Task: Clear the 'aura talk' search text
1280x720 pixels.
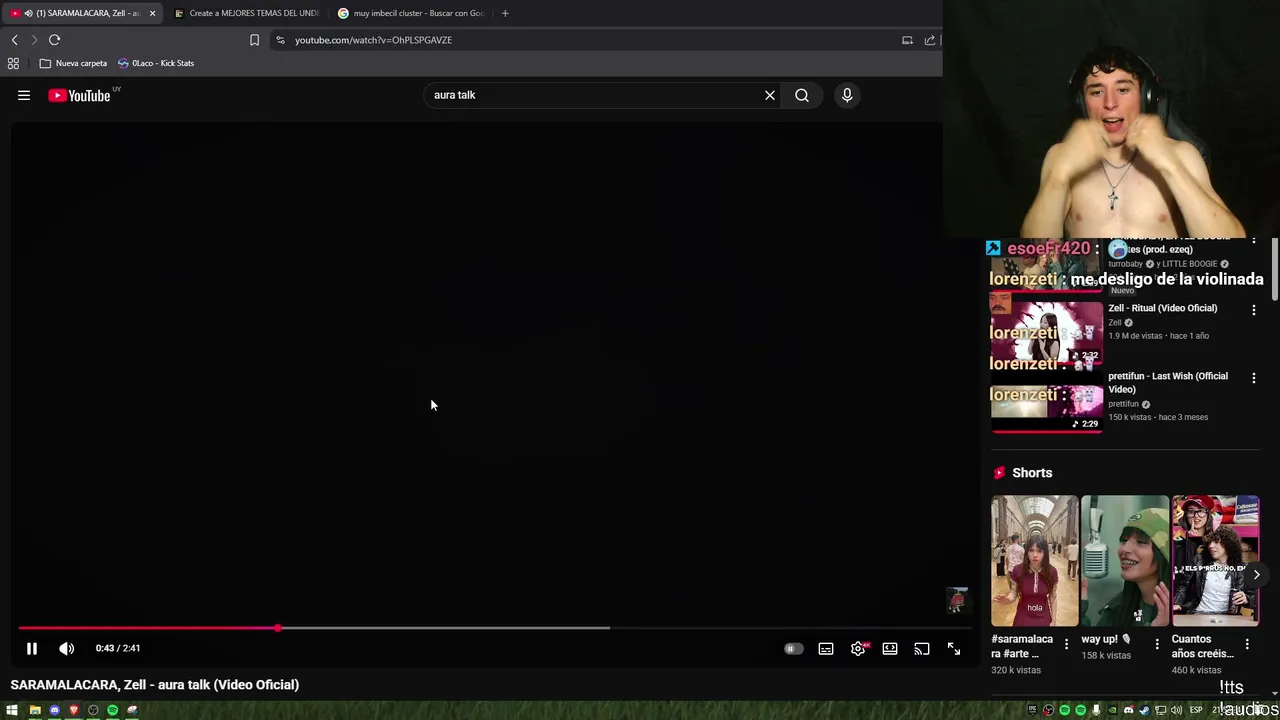Action: coord(770,95)
